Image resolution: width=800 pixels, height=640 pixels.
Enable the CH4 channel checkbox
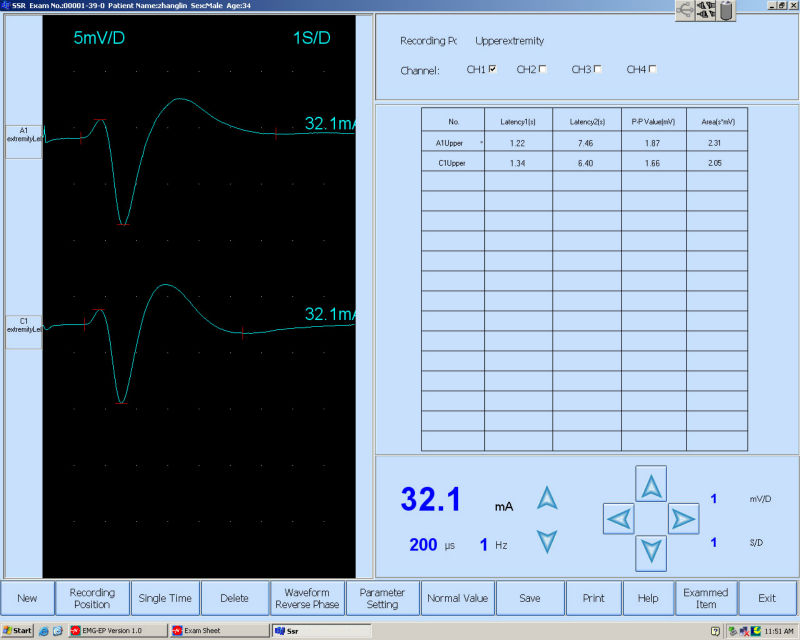653,69
